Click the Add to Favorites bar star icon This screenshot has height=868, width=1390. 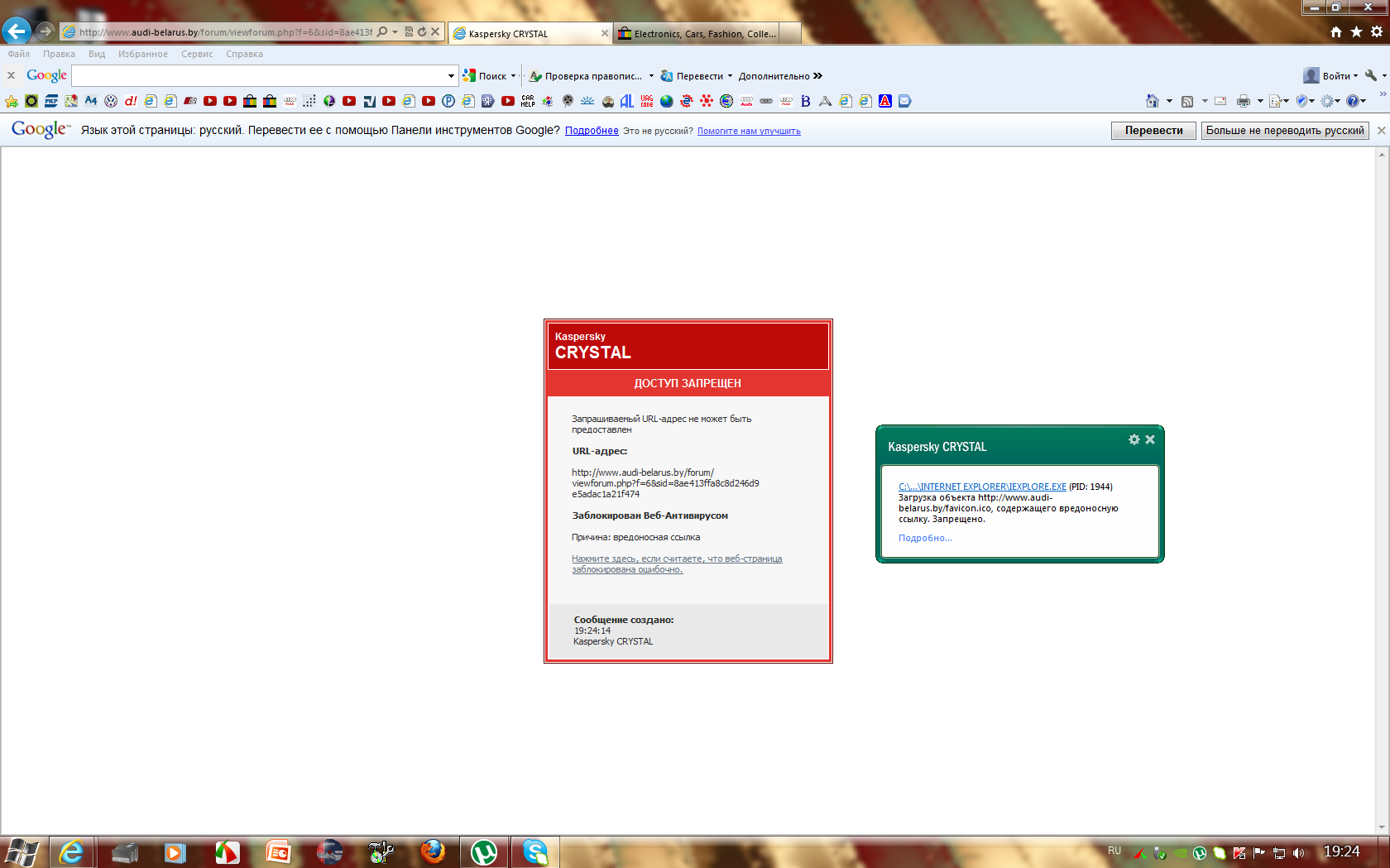point(12,101)
